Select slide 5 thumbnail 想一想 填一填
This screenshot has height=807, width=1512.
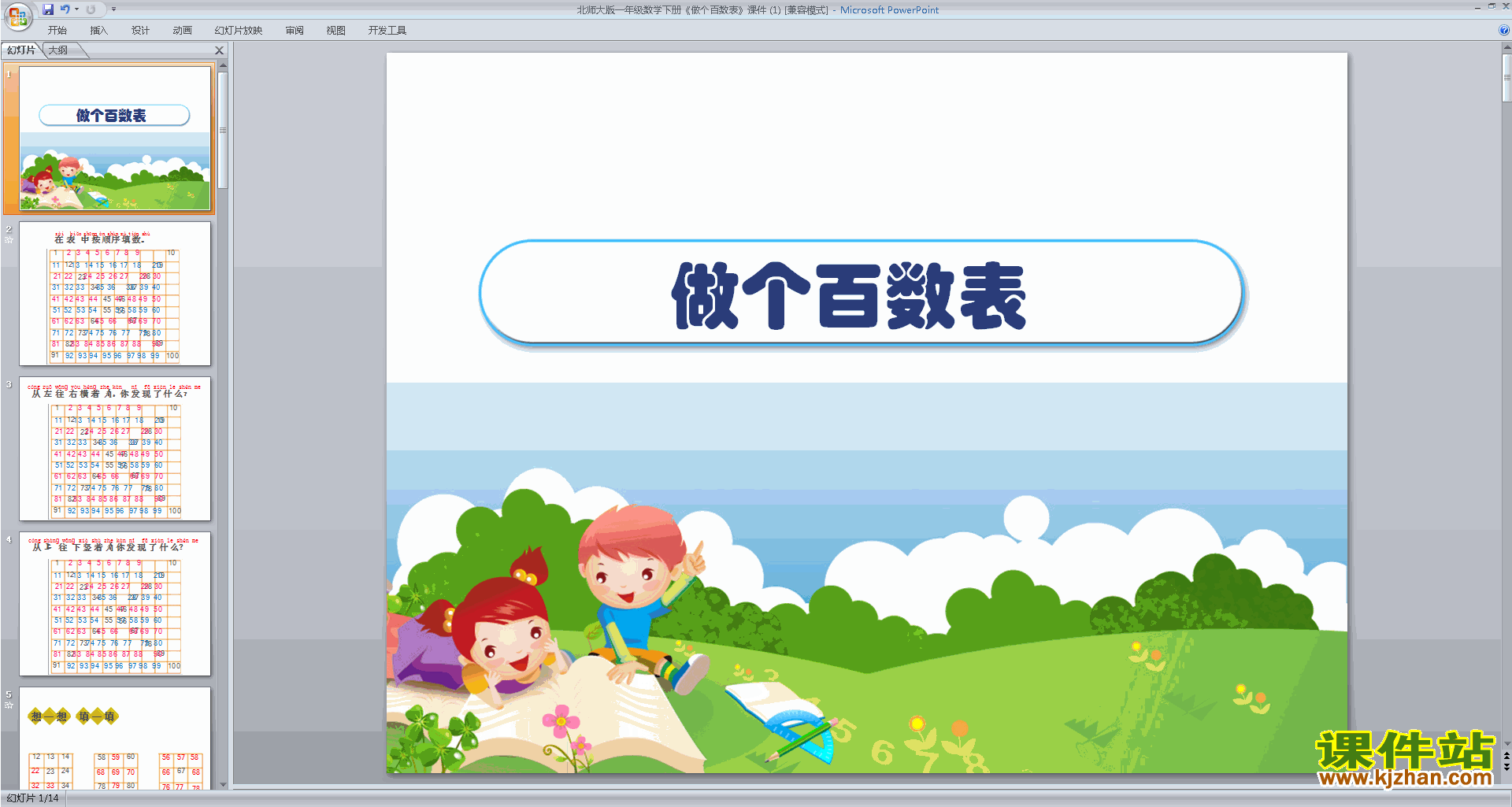tap(115, 739)
